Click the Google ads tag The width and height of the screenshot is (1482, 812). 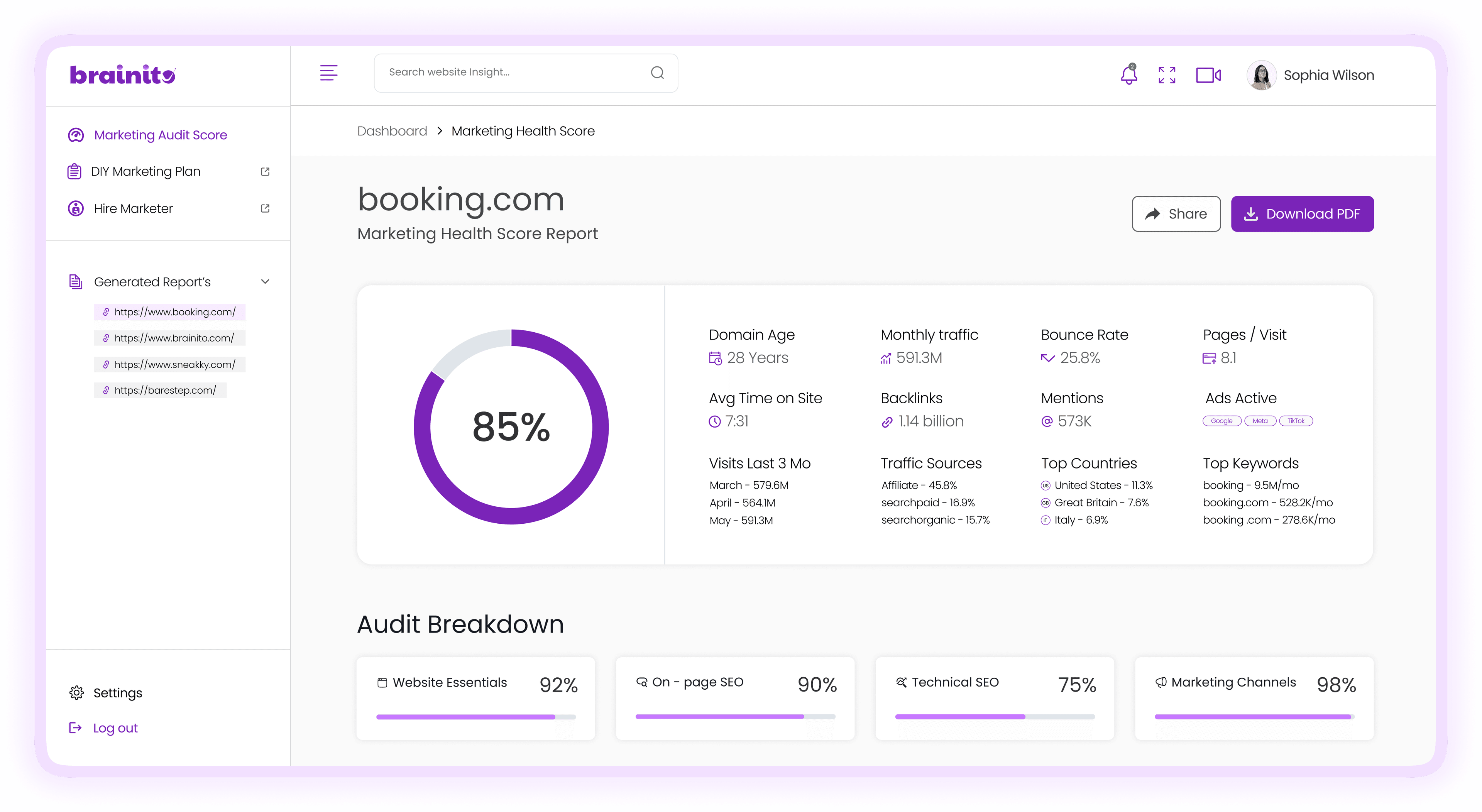[x=1221, y=421]
